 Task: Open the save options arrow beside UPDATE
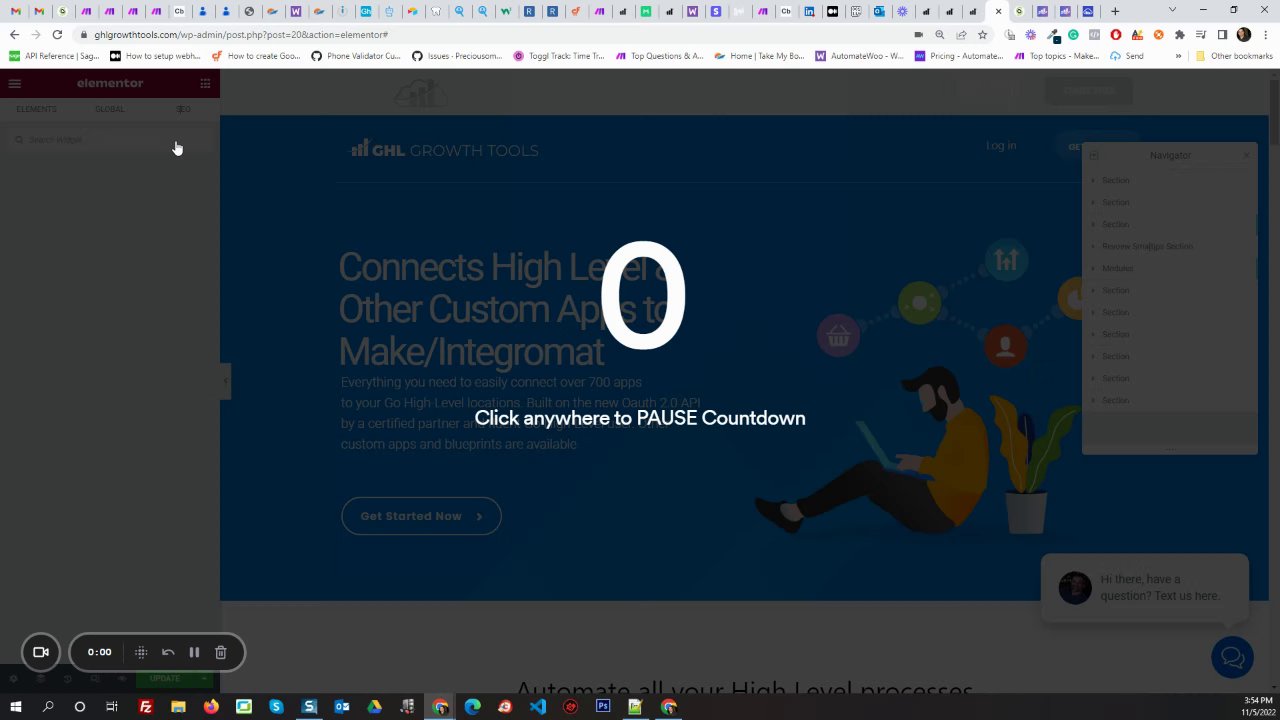(x=204, y=679)
